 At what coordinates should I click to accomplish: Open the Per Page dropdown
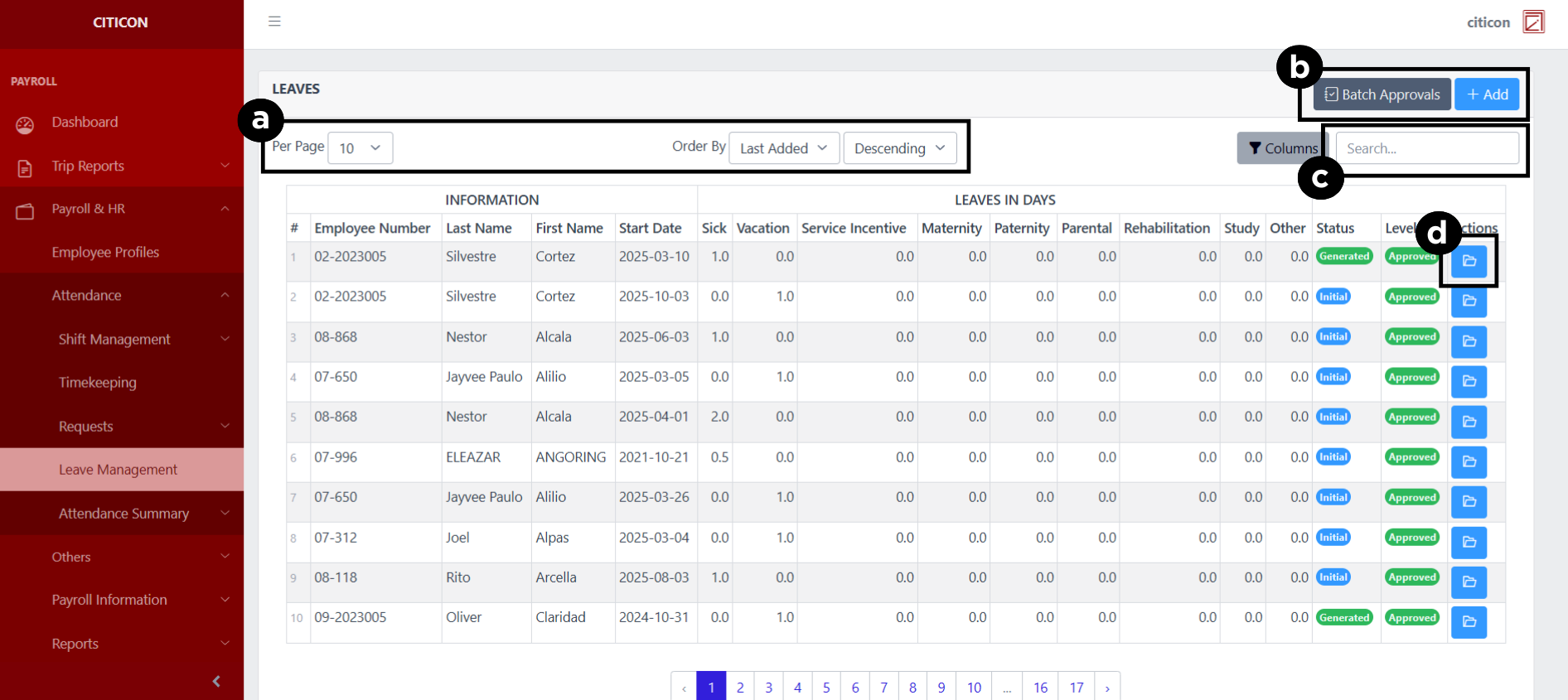tap(360, 148)
